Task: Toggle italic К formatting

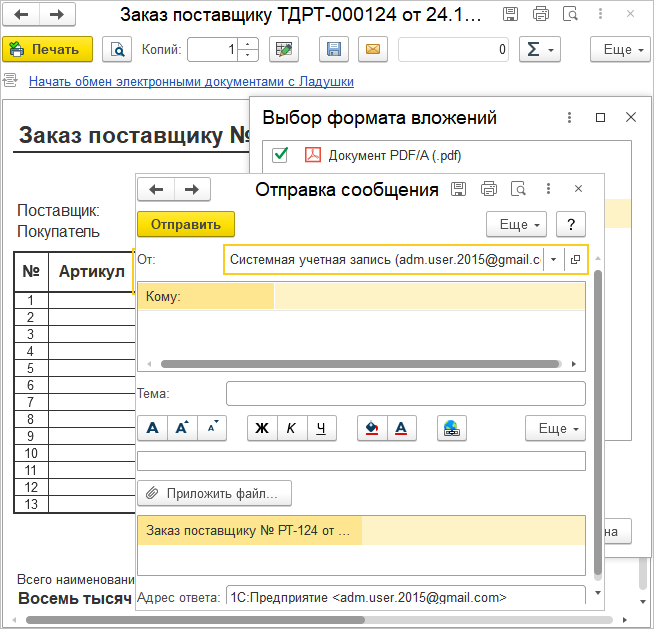Action: (292, 428)
